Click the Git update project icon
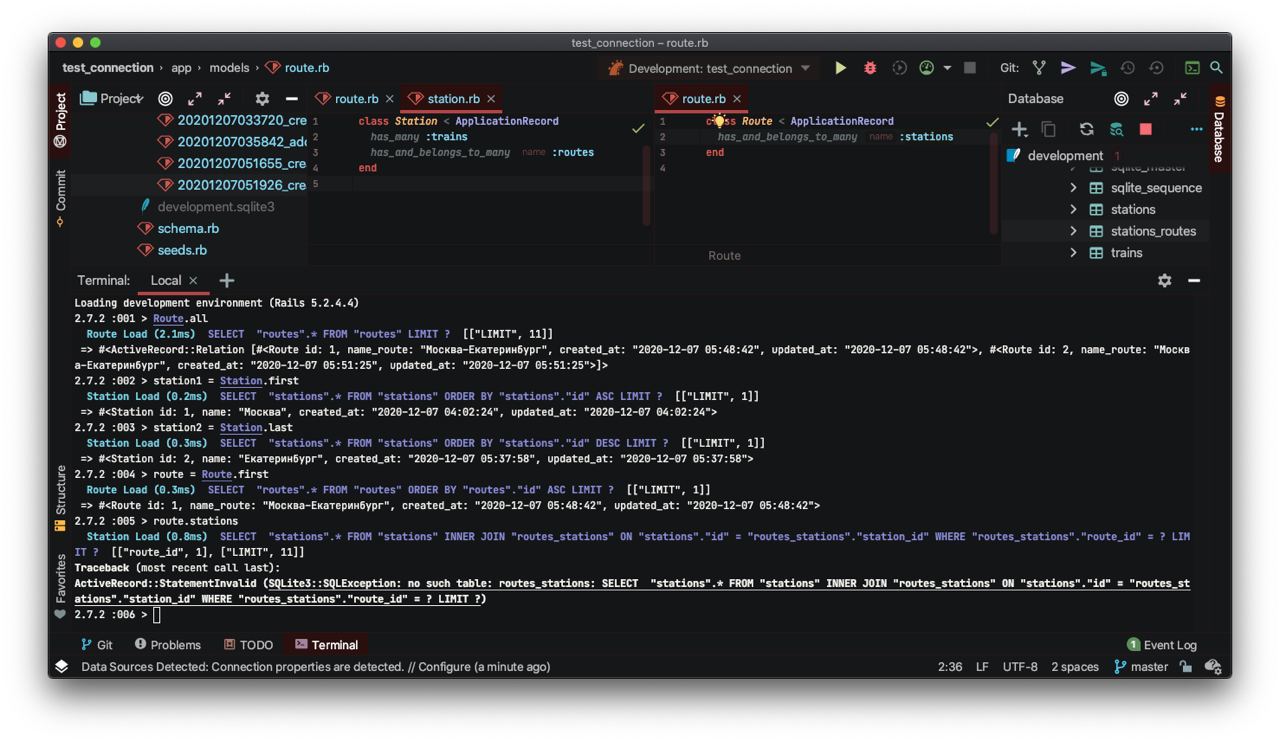The width and height of the screenshot is (1280, 742). click(x=1039, y=68)
